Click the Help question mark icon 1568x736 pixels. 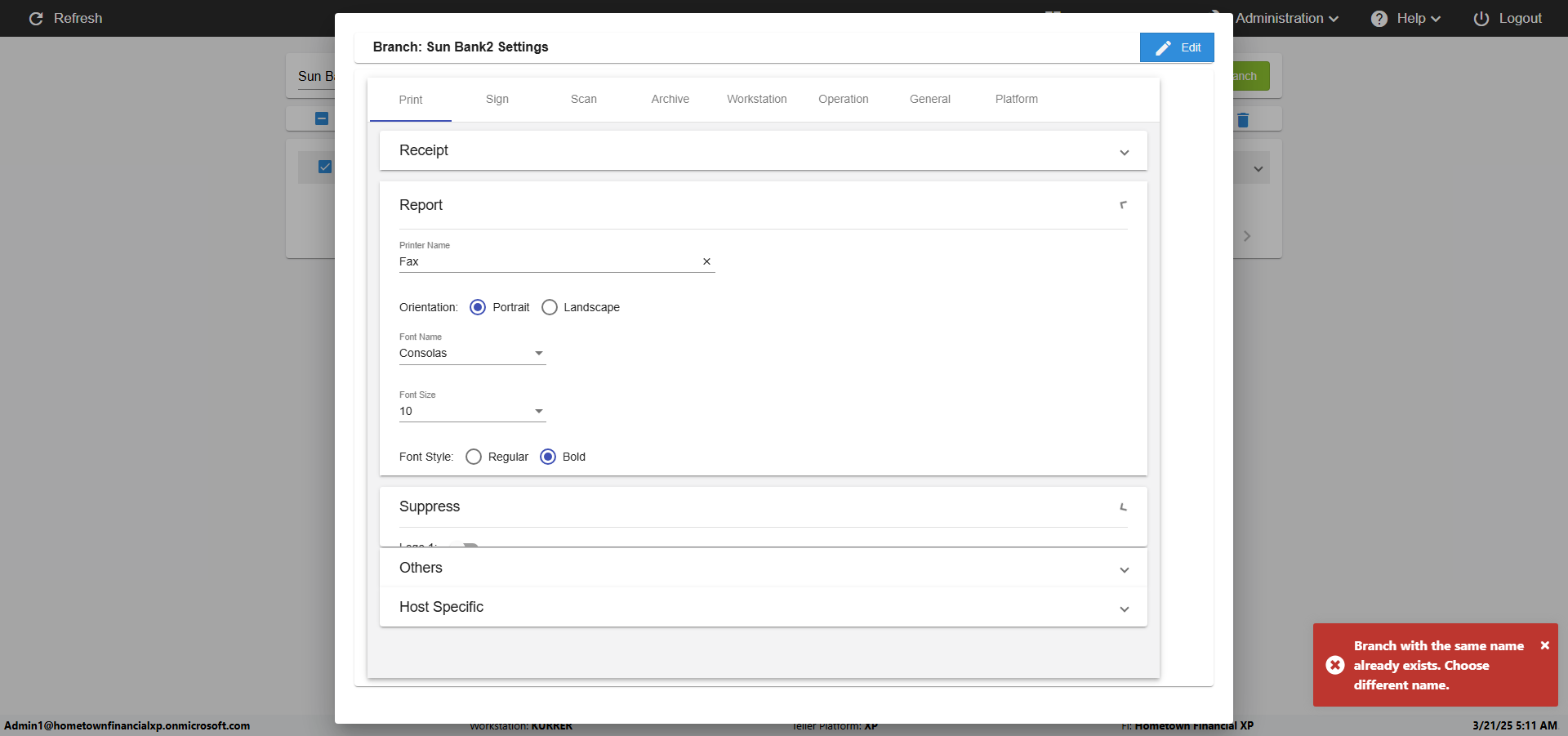click(x=1379, y=19)
